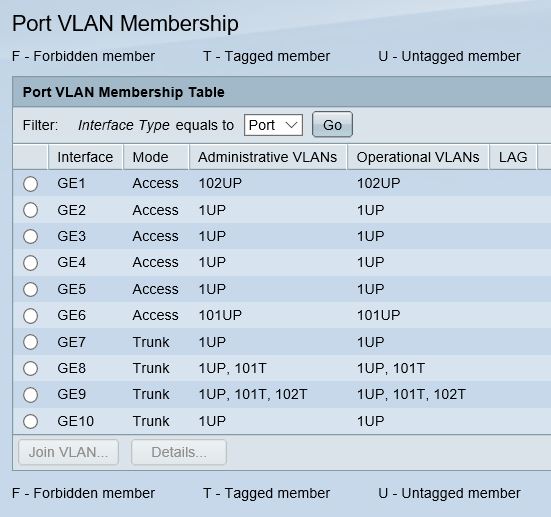This screenshot has width=551, height=517.
Task: Click the Join VLAN button
Action: (69, 452)
